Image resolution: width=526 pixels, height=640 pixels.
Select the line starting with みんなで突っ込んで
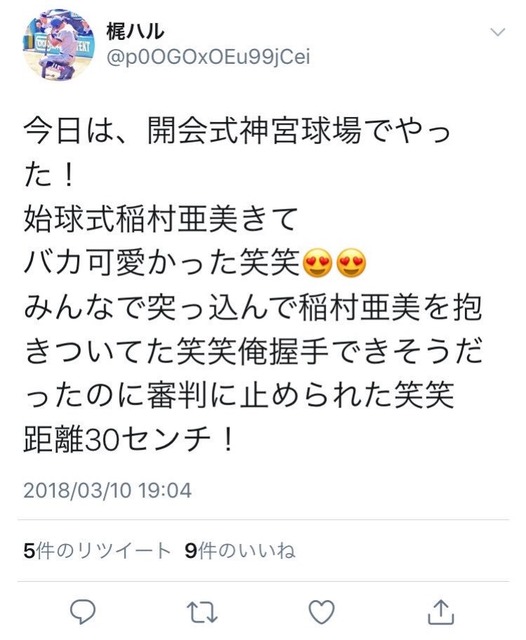coord(253,308)
